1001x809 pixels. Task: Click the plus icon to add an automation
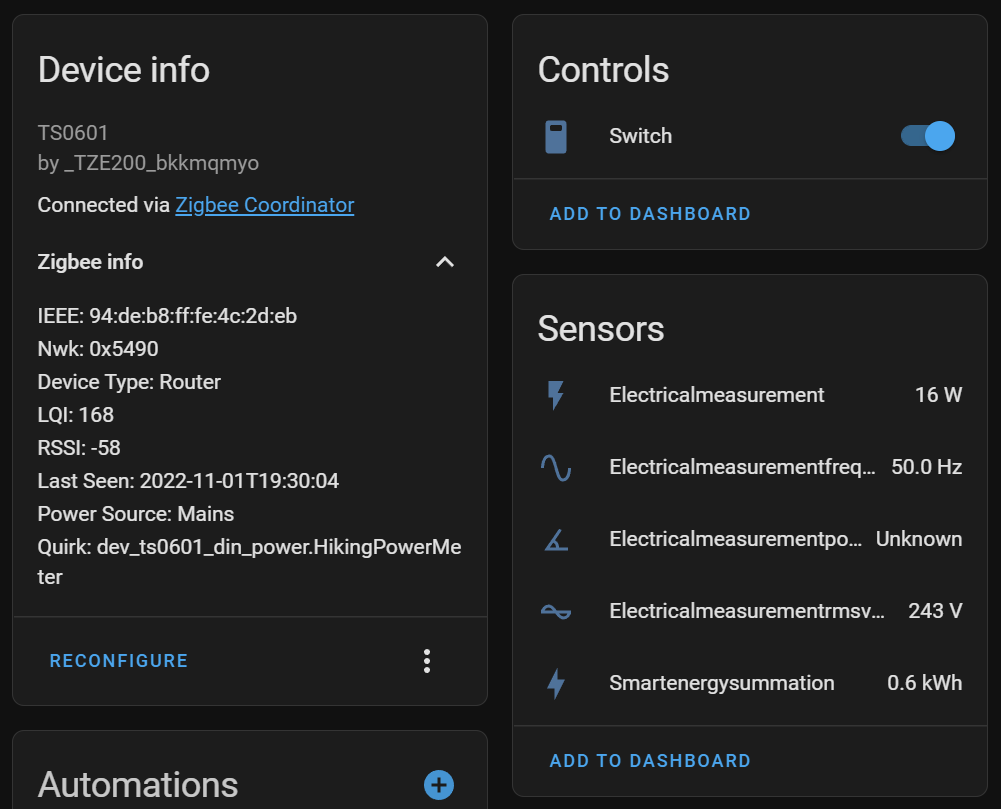[x=438, y=785]
